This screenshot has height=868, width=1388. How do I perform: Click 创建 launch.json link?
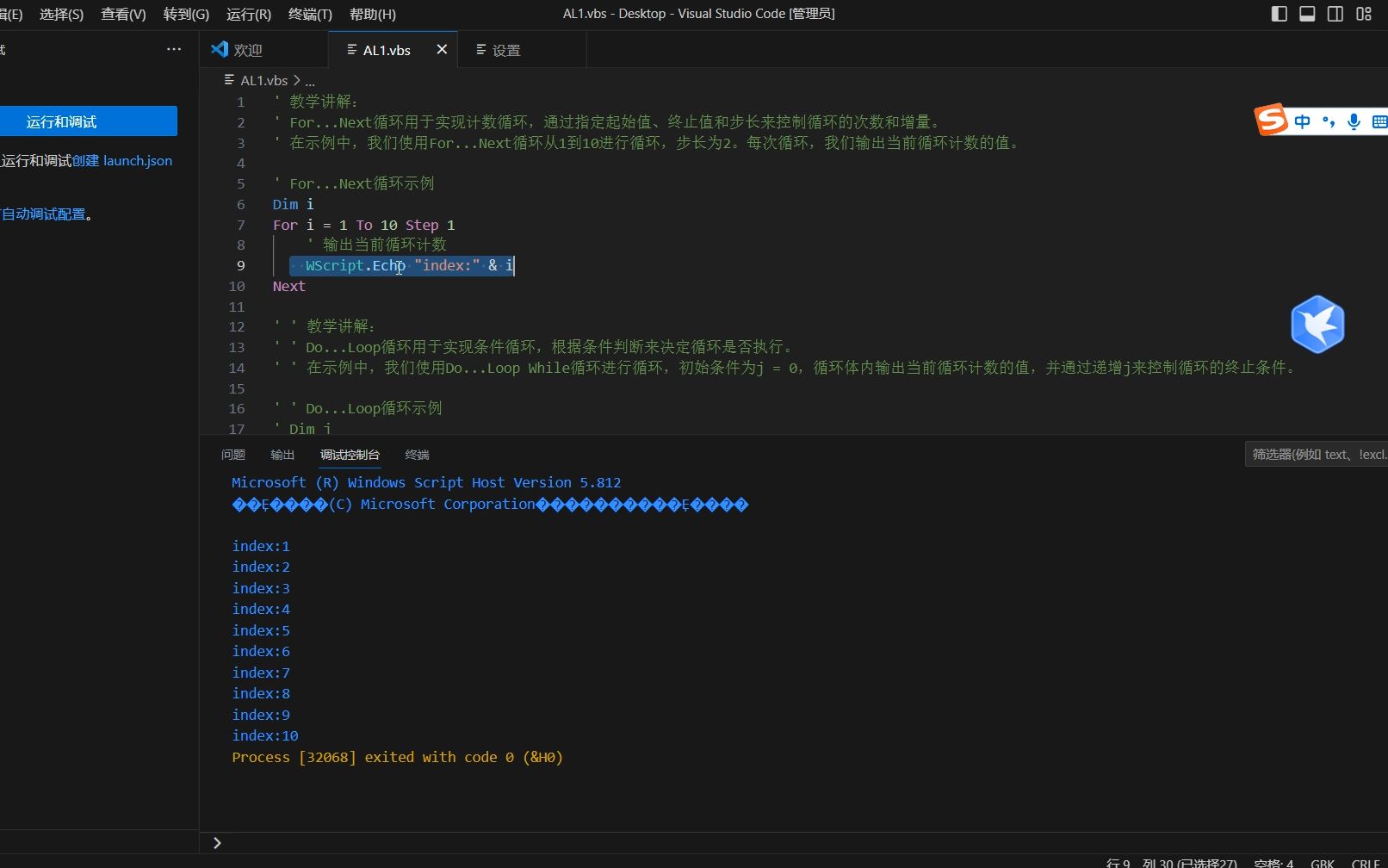(x=121, y=160)
